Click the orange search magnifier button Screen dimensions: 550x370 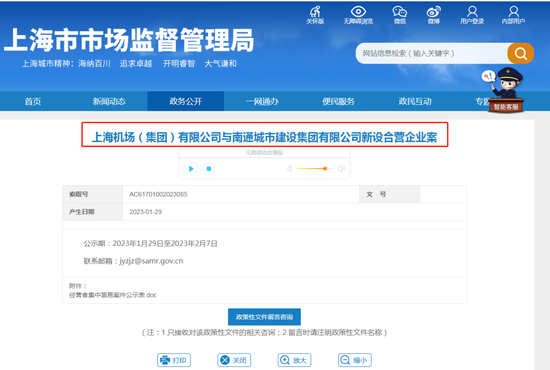[x=521, y=53]
